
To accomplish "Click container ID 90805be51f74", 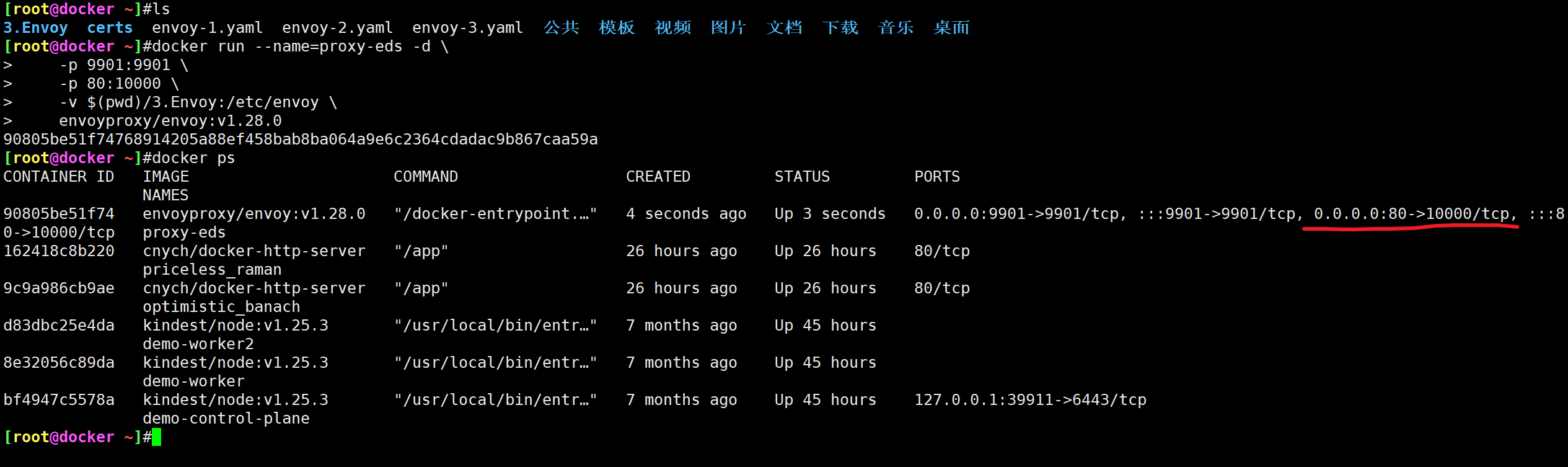I will click(x=59, y=214).
